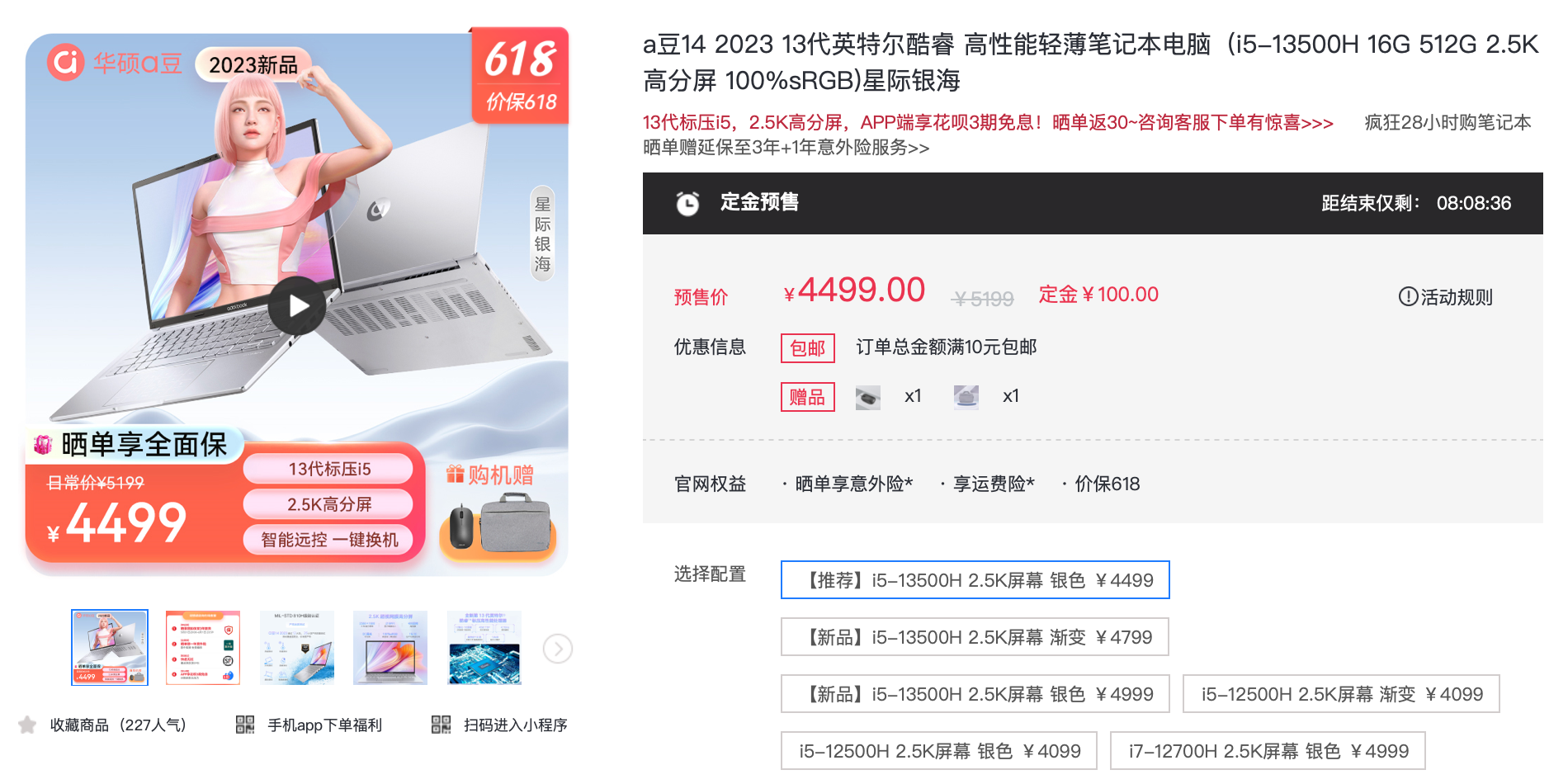The width and height of the screenshot is (1568, 784).
Task: Click the star icon to favorite product
Action: 27,725
